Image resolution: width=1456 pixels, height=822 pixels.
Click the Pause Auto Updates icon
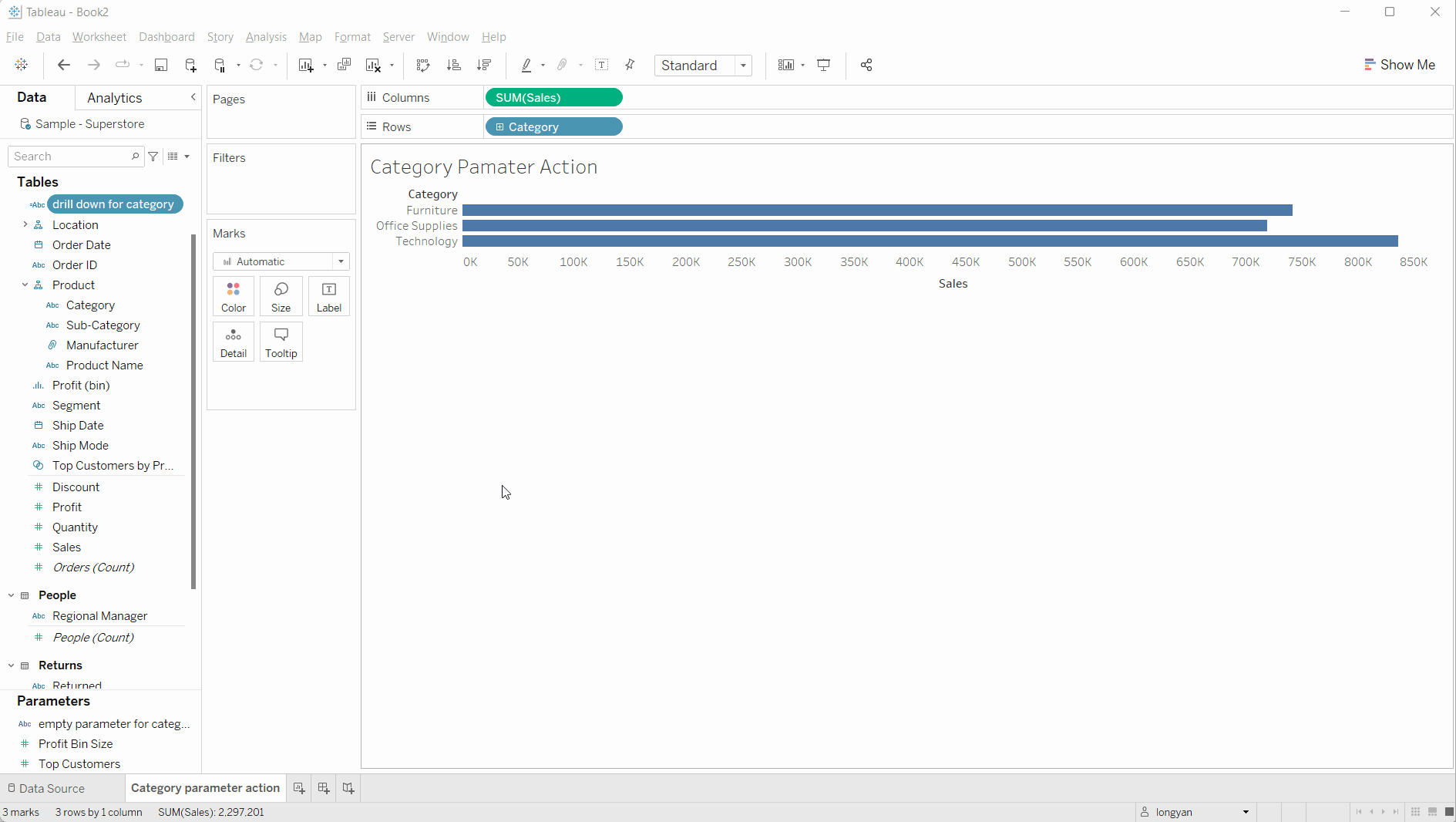[x=220, y=65]
